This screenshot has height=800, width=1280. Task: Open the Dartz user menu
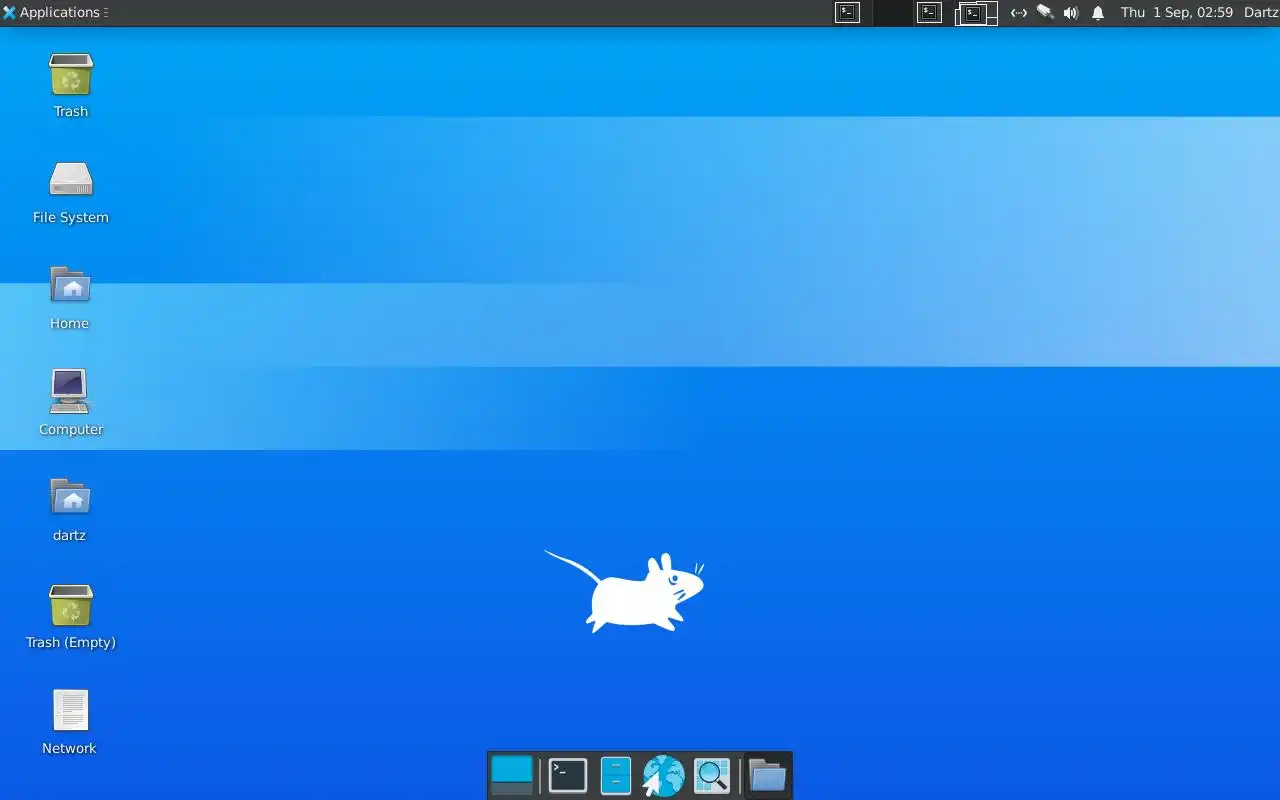pyautogui.click(x=1261, y=13)
